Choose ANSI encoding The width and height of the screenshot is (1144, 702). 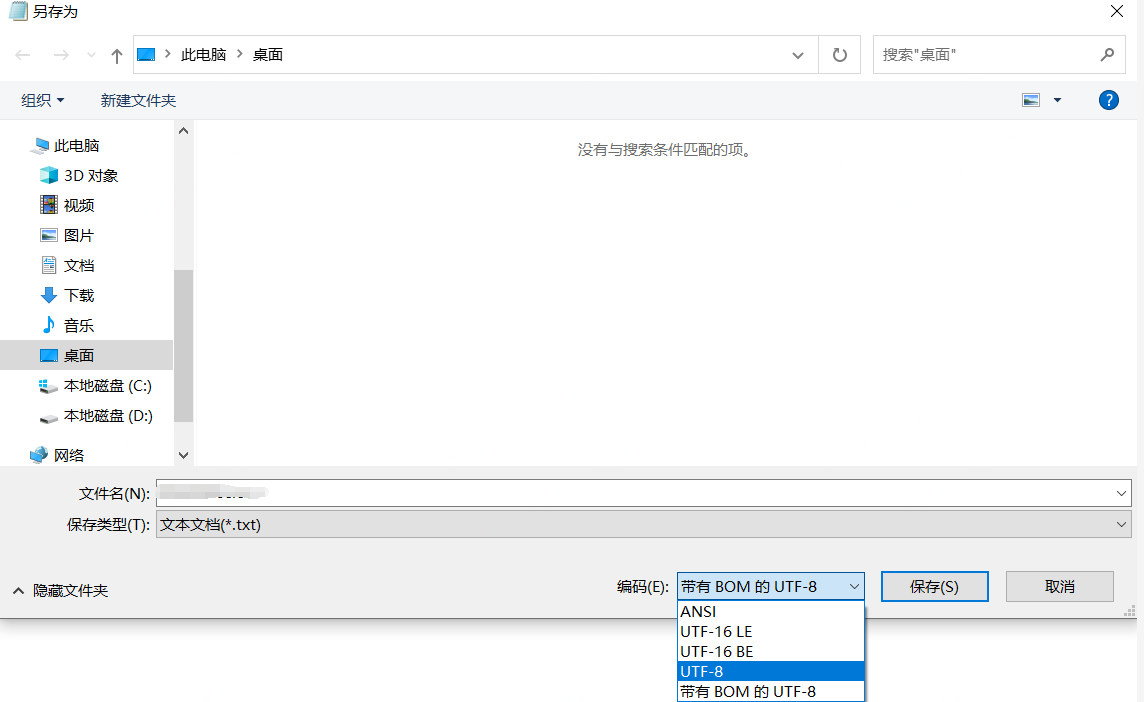click(771, 612)
